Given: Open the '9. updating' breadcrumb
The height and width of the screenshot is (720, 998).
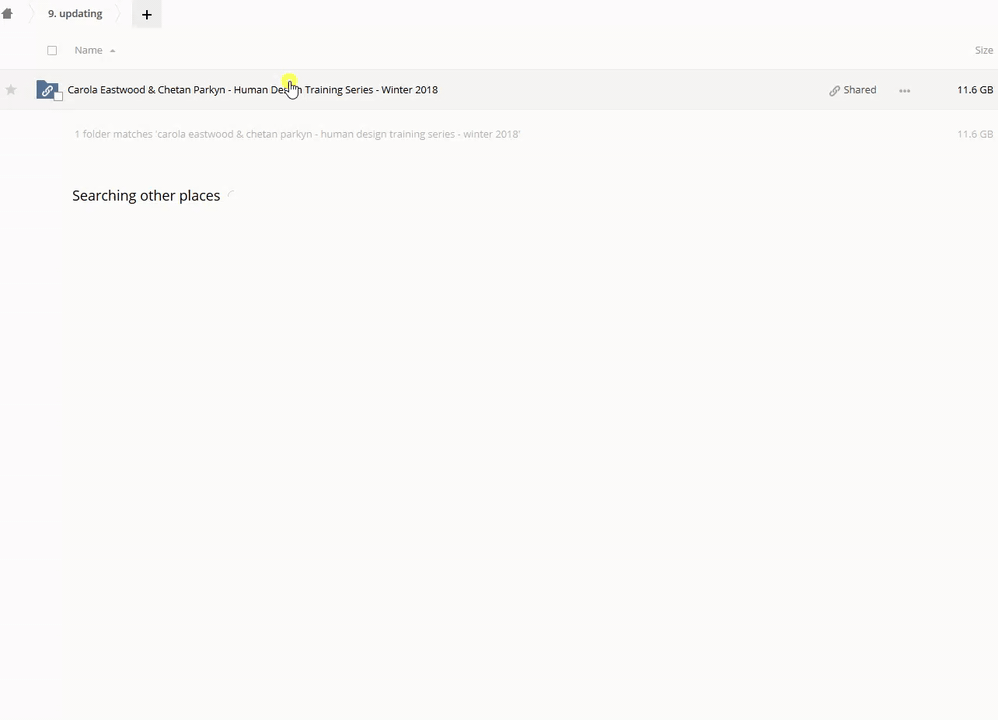Looking at the screenshot, I should point(75,14).
